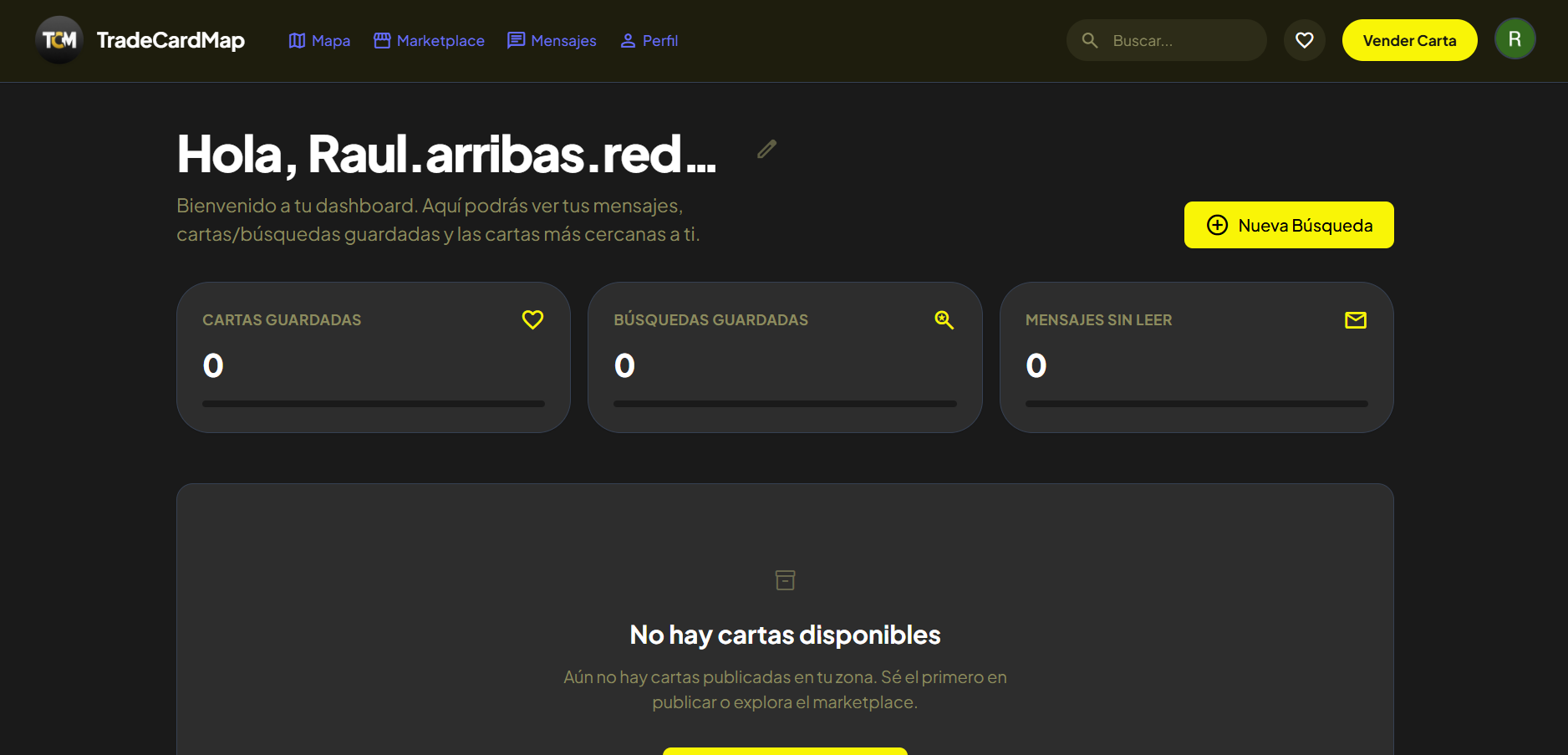Click the "Hola, Raul.arribas.red..." greeting
This screenshot has width=1568, height=755.
point(447,154)
